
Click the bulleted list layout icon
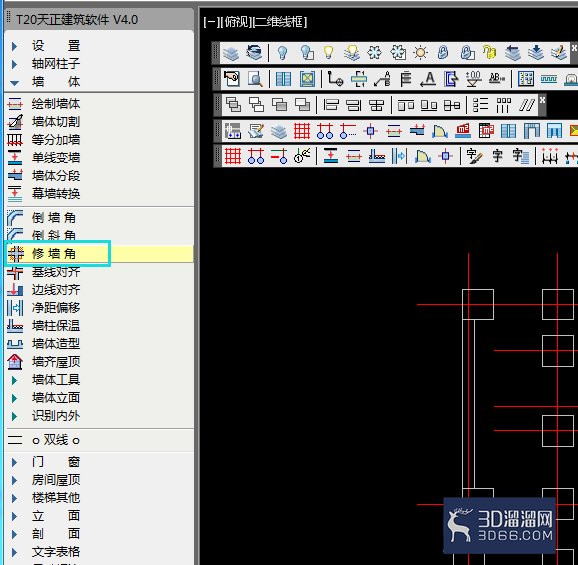480,105
